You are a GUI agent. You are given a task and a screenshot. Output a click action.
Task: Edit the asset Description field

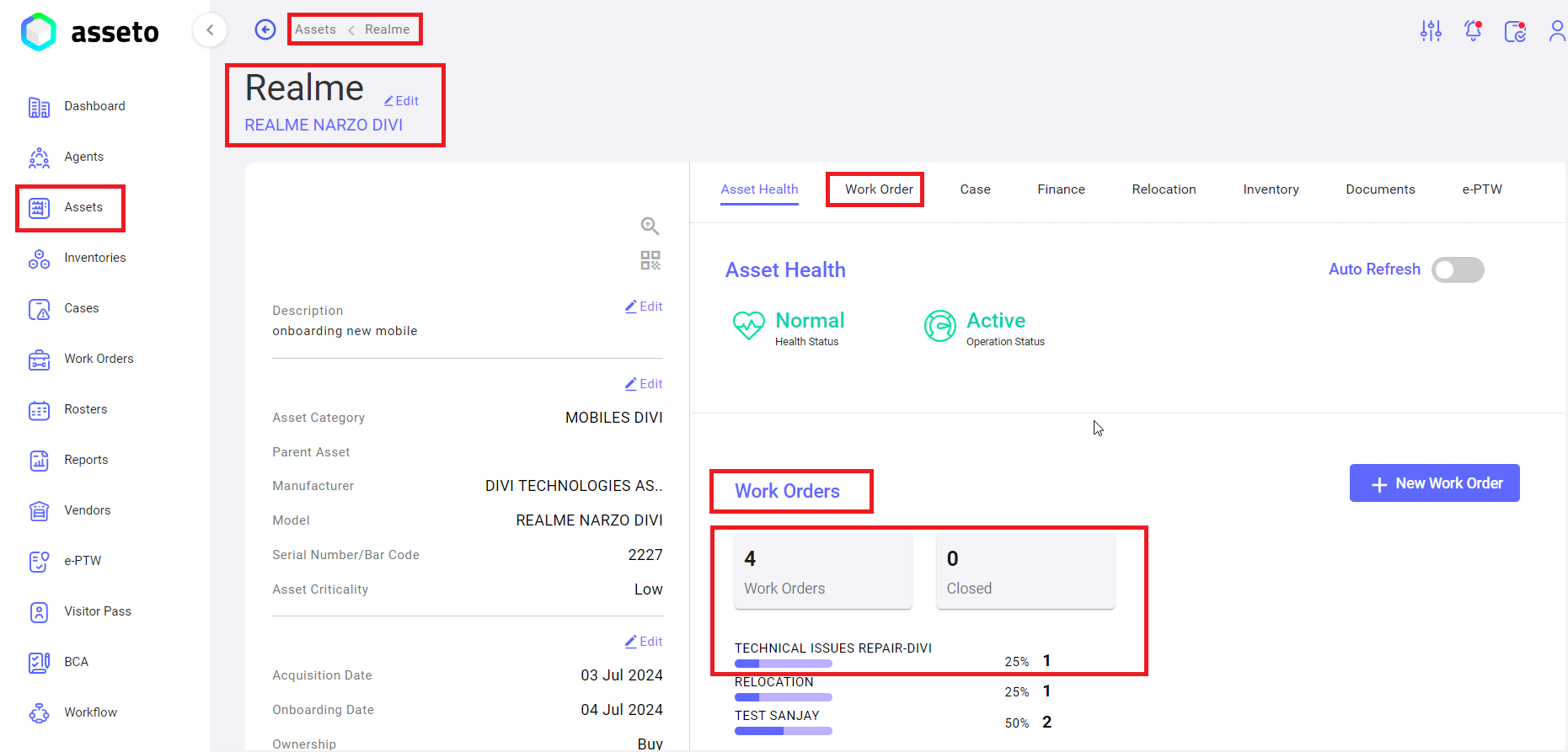[x=644, y=307]
